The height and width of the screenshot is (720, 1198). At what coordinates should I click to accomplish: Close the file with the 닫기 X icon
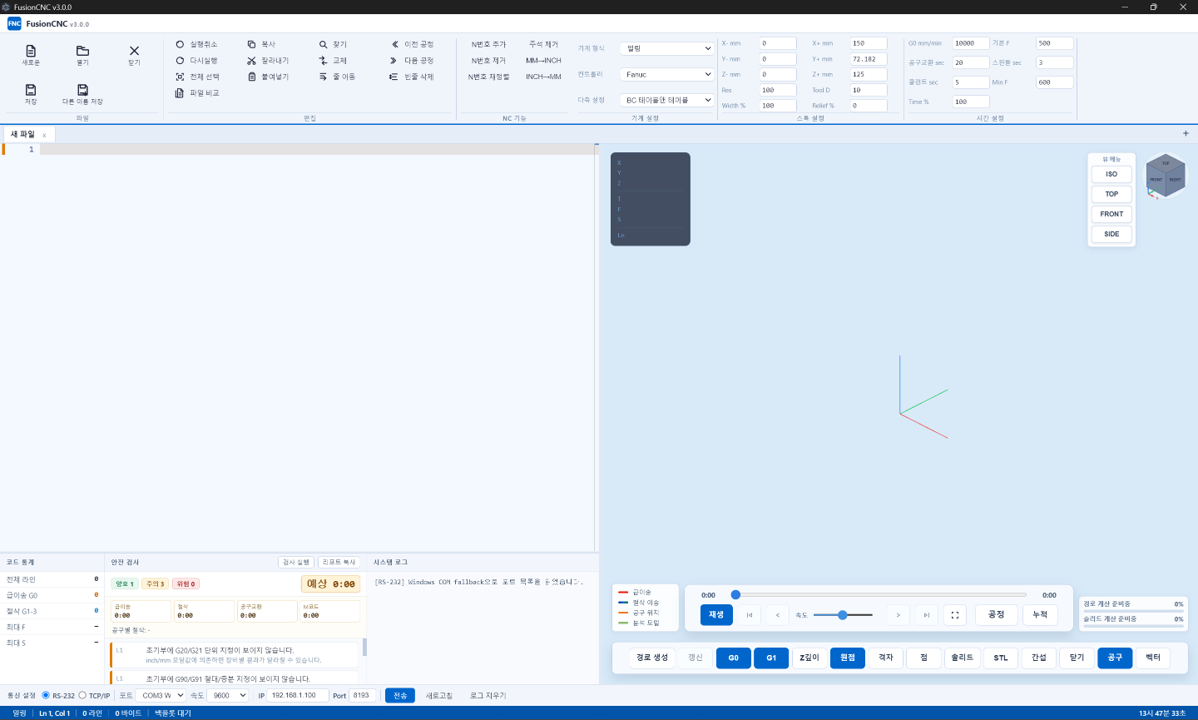coord(134,51)
